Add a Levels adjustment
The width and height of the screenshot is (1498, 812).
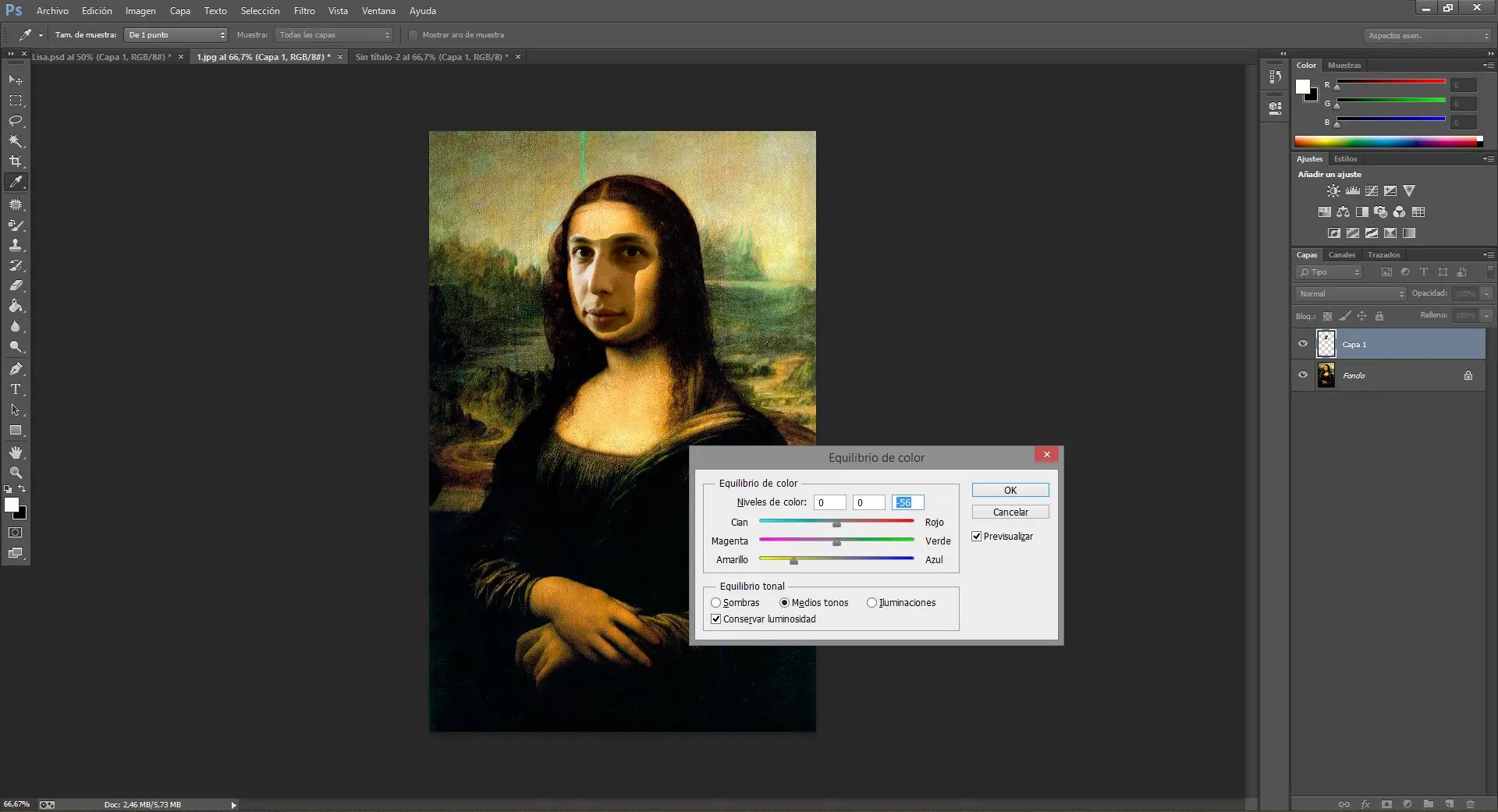1353,191
